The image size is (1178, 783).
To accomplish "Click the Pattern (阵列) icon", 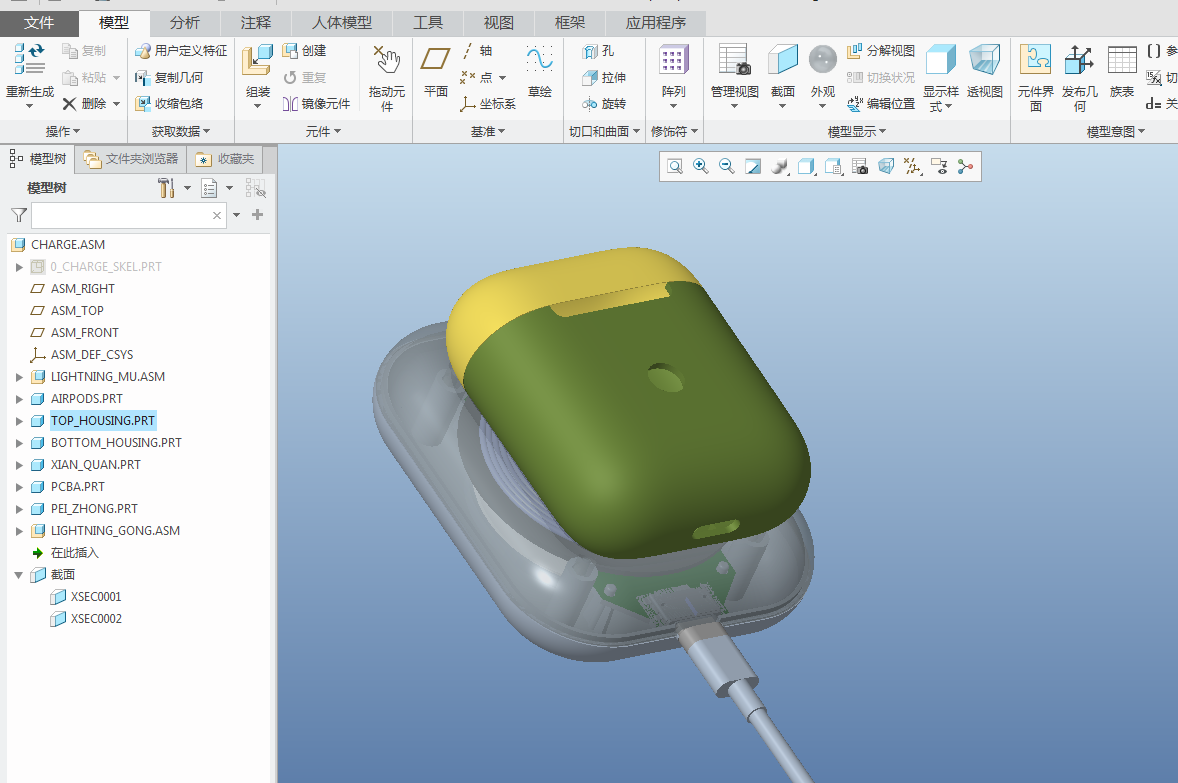I will pyautogui.click(x=673, y=60).
